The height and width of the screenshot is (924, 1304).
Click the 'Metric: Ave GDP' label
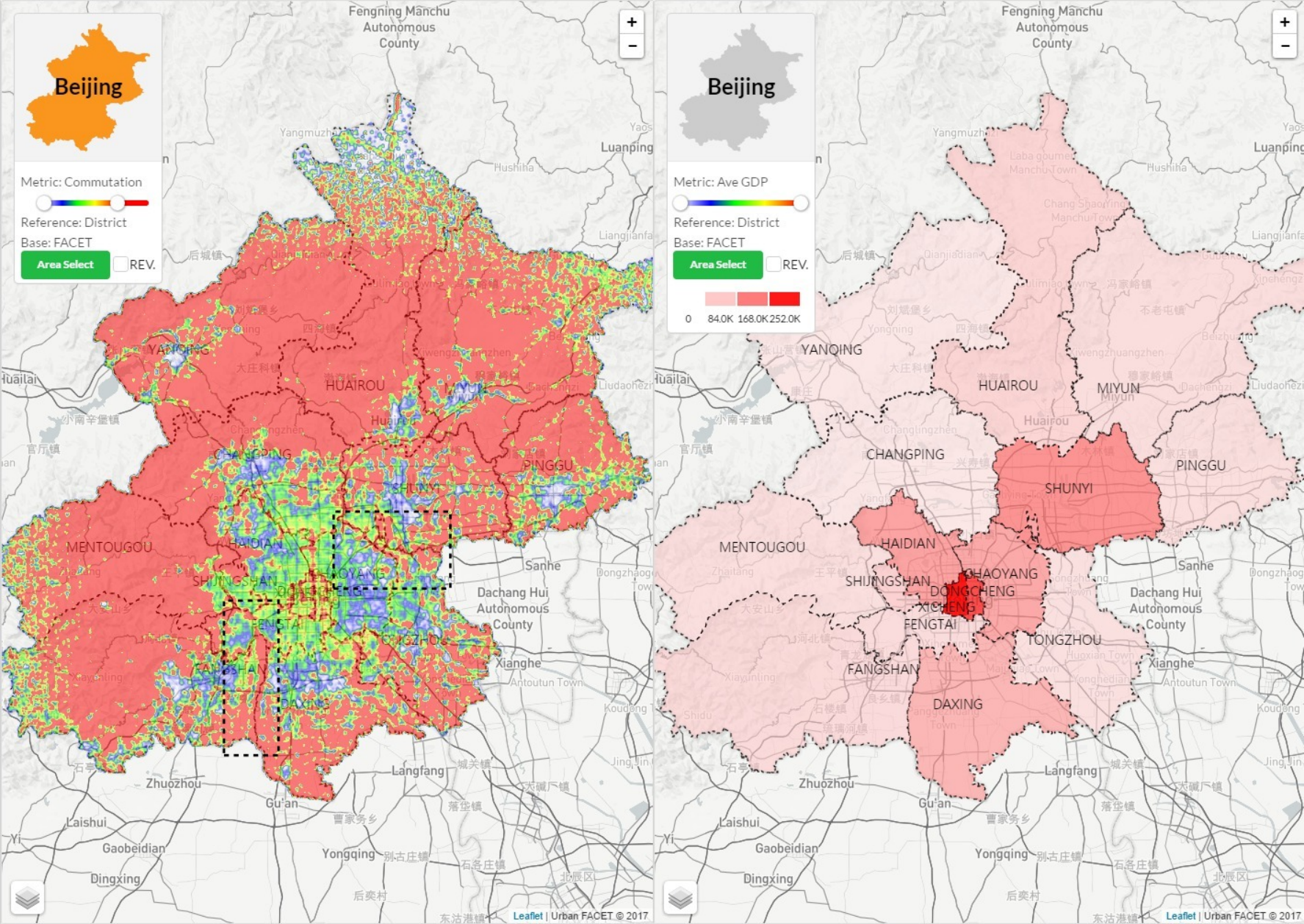click(721, 182)
